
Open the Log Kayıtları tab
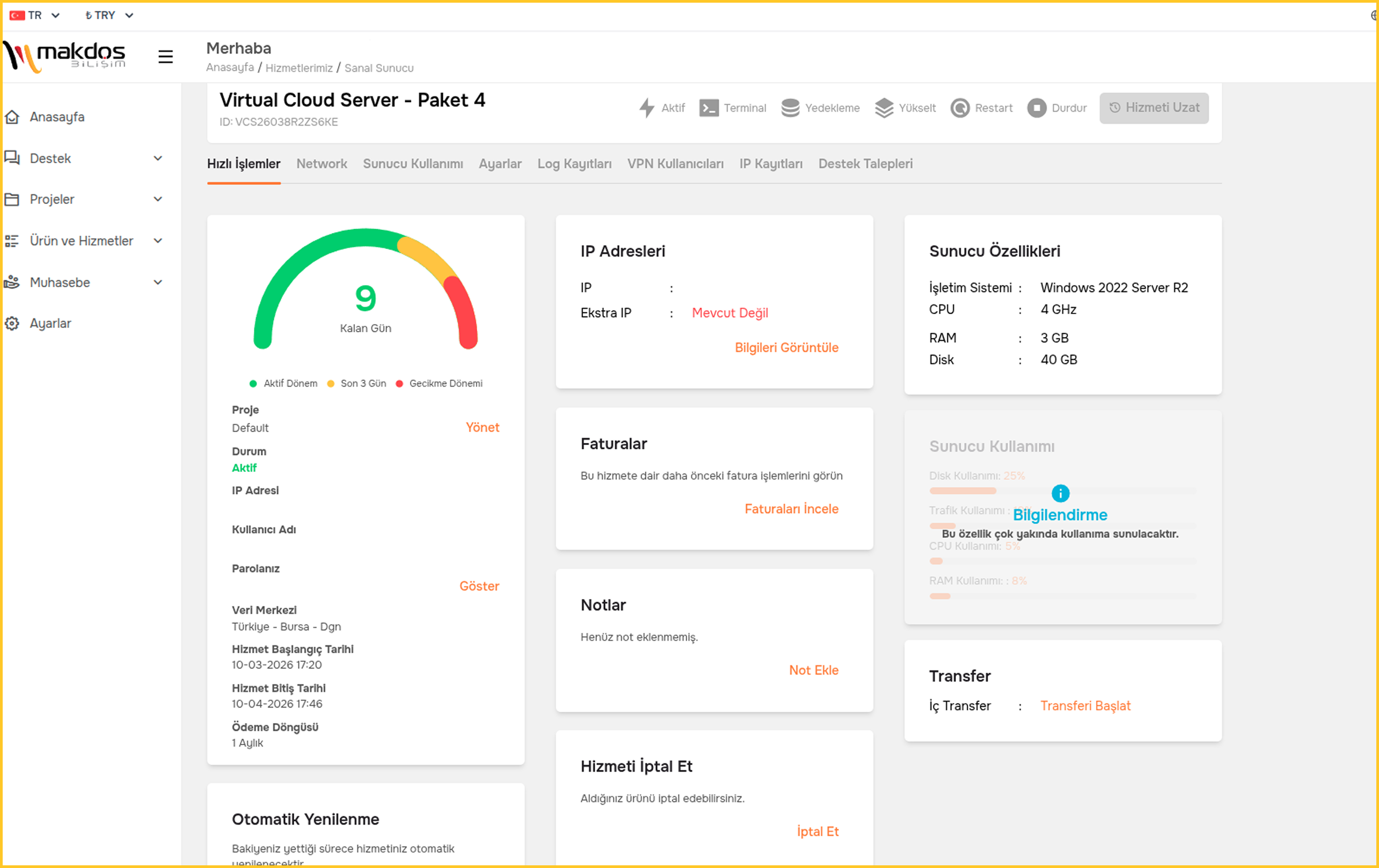pyautogui.click(x=574, y=164)
